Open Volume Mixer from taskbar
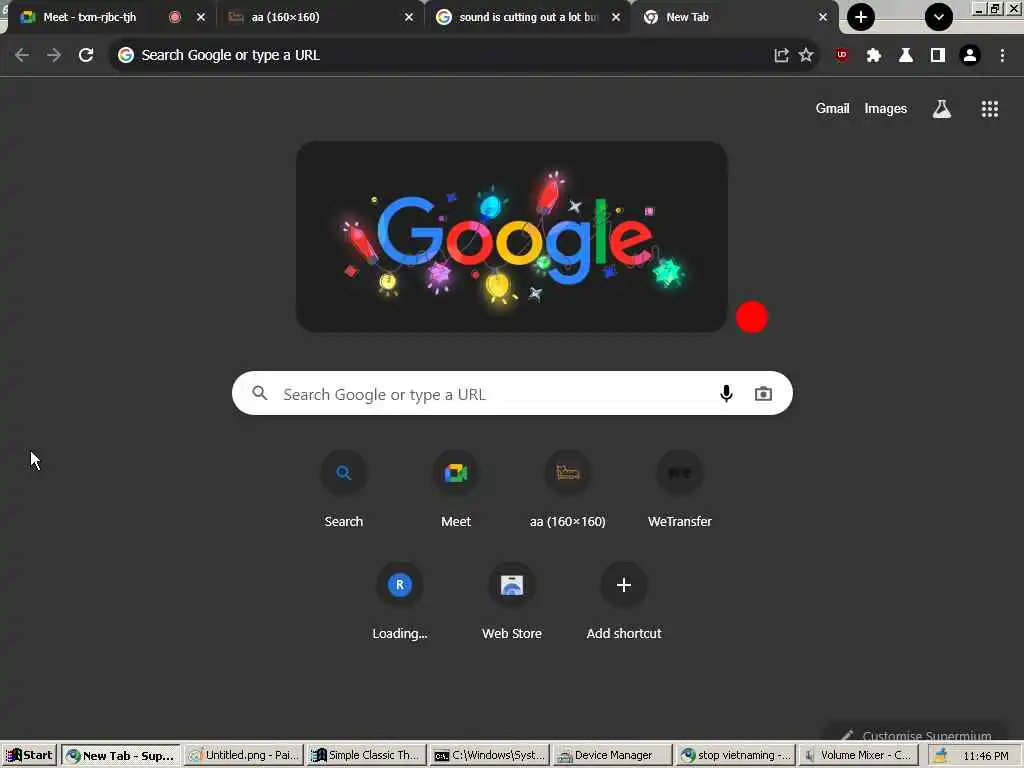1024x768 pixels. (857, 756)
